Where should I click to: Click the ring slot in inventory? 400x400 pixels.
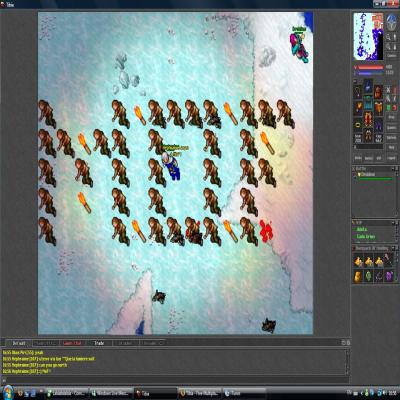click(x=358, y=125)
